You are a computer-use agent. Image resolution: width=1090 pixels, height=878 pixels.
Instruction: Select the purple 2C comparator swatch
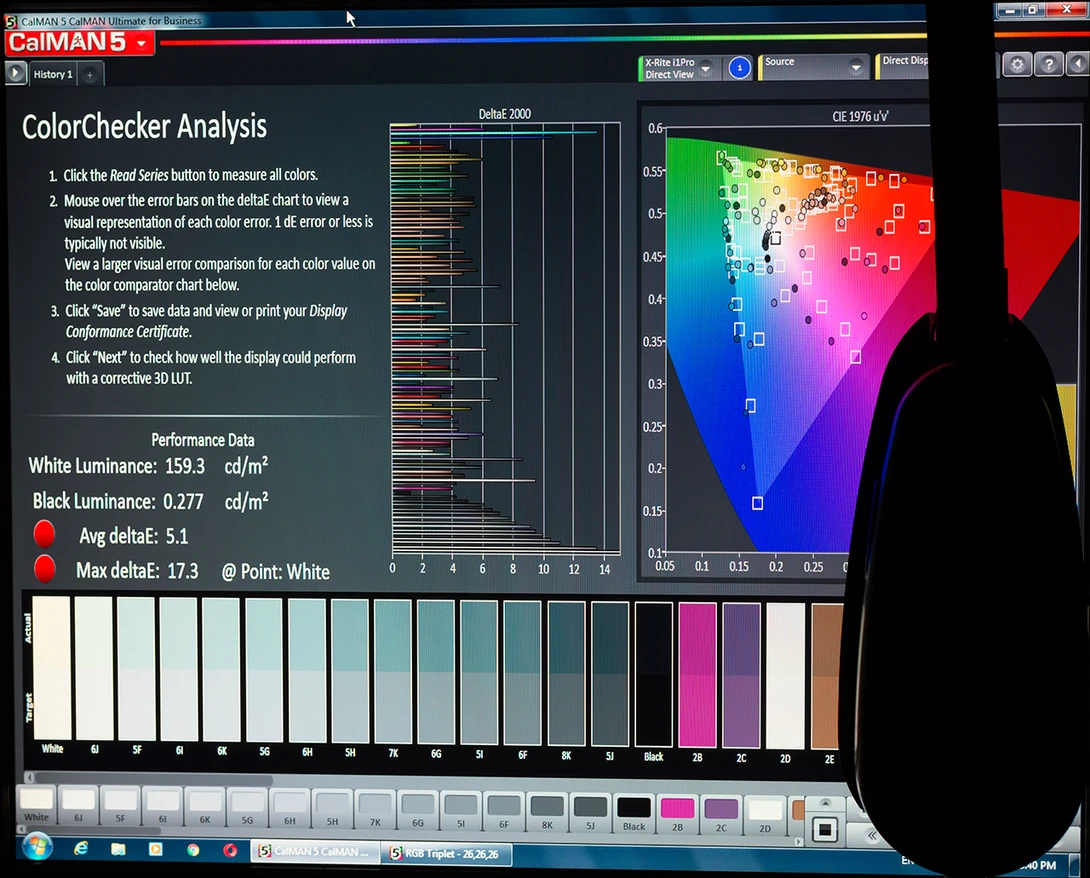point(742,676)
